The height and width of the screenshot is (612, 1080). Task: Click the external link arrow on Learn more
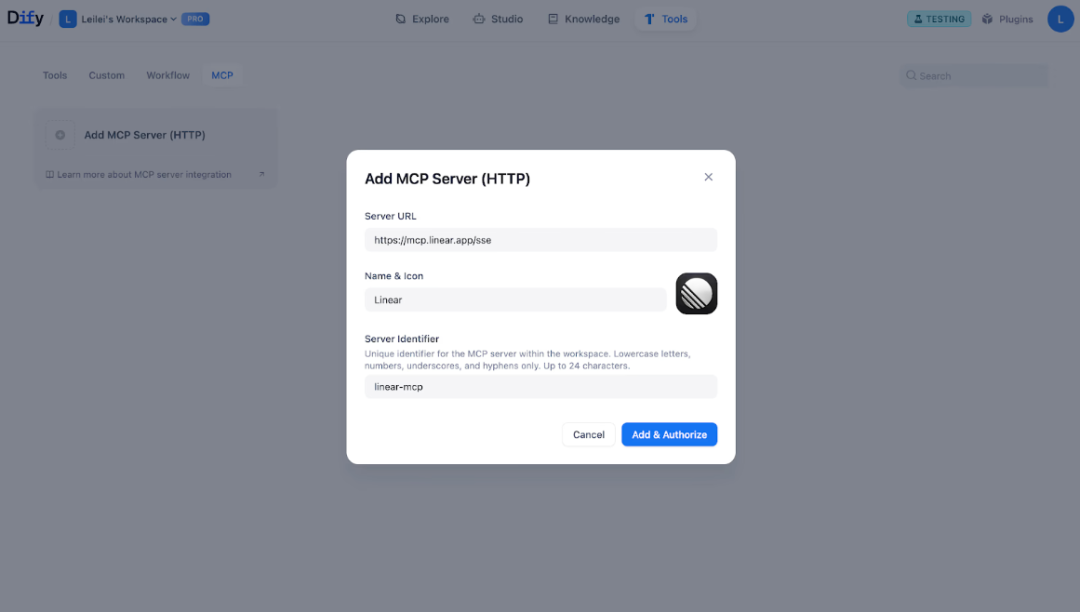[261, 174]
